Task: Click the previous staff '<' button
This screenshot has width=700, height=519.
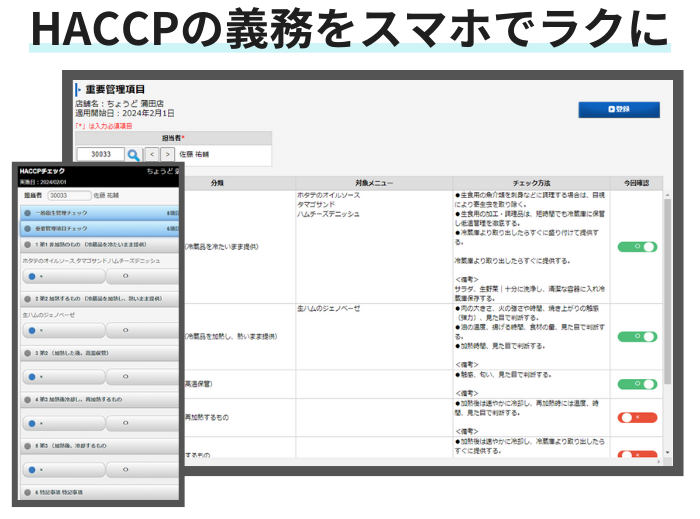Action: (x=152, y=154)
